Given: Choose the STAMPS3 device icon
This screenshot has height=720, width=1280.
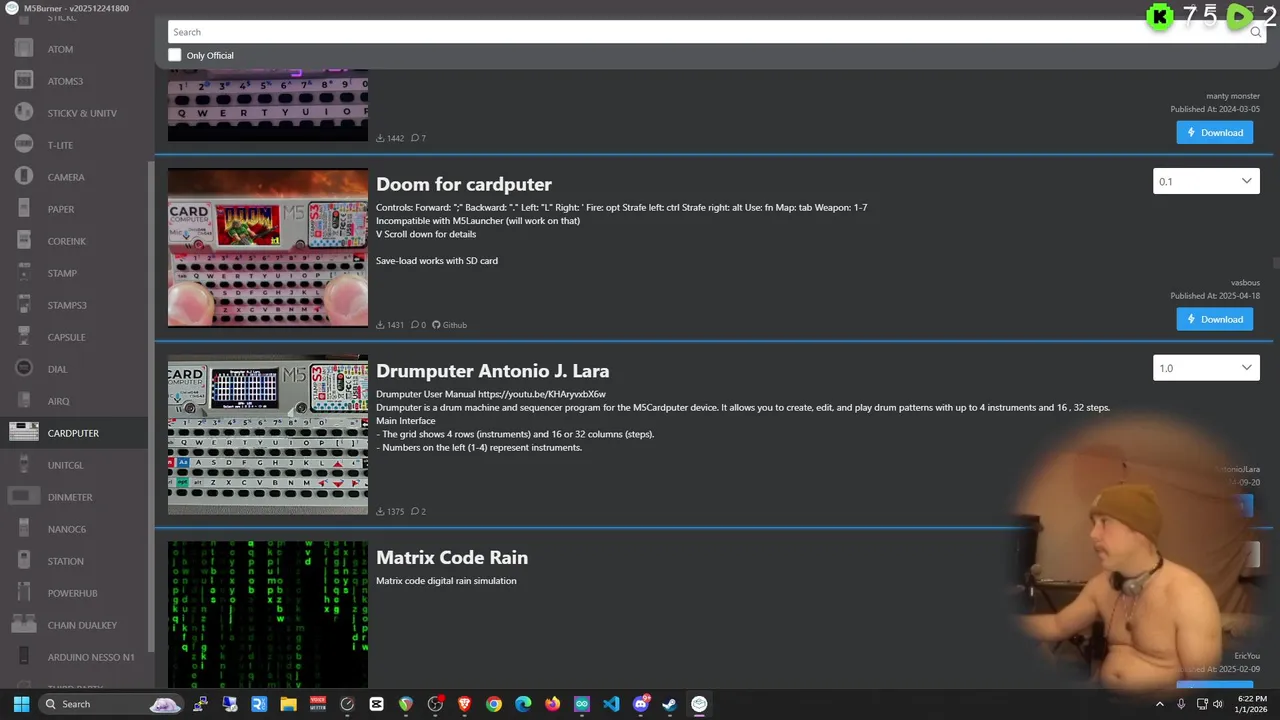Looking at the screenshot, I should 24,305.
